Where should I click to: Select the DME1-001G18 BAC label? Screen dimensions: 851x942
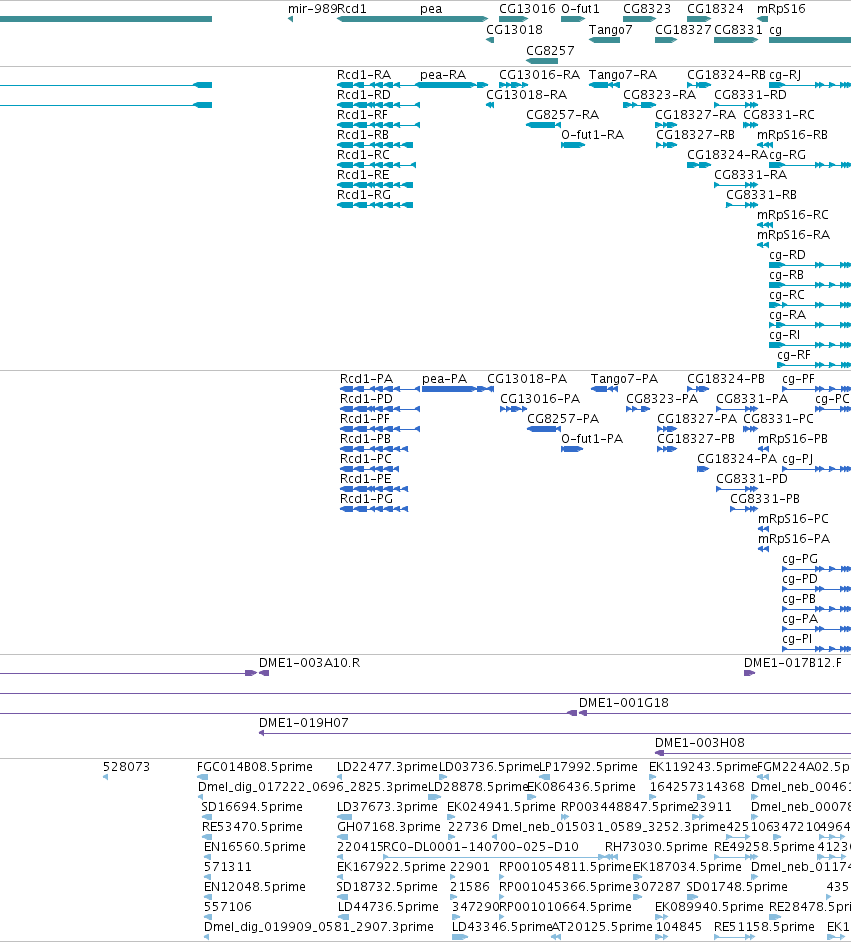(x=623, y=702)
